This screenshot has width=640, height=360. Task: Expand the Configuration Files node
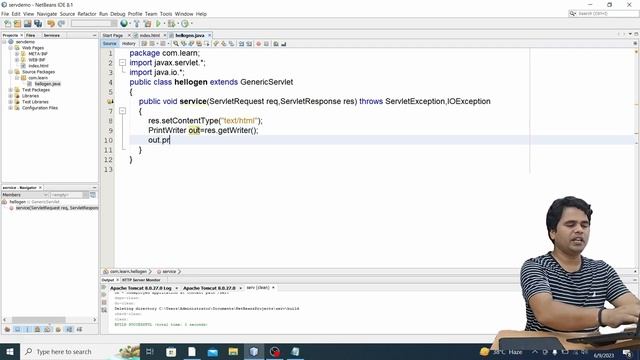coord(11,108)
